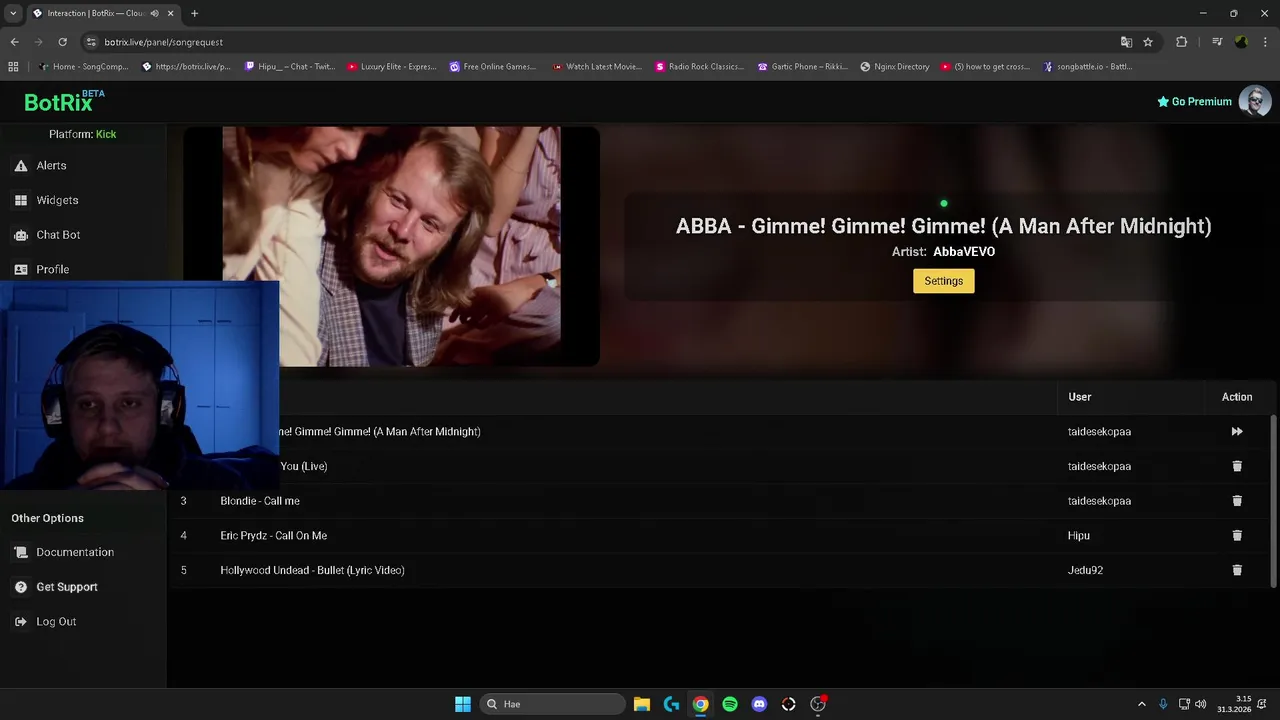Delete the You (Live) song request
The height and width of the screenshot is (720, 1280).
click(x=1237, y=466)
